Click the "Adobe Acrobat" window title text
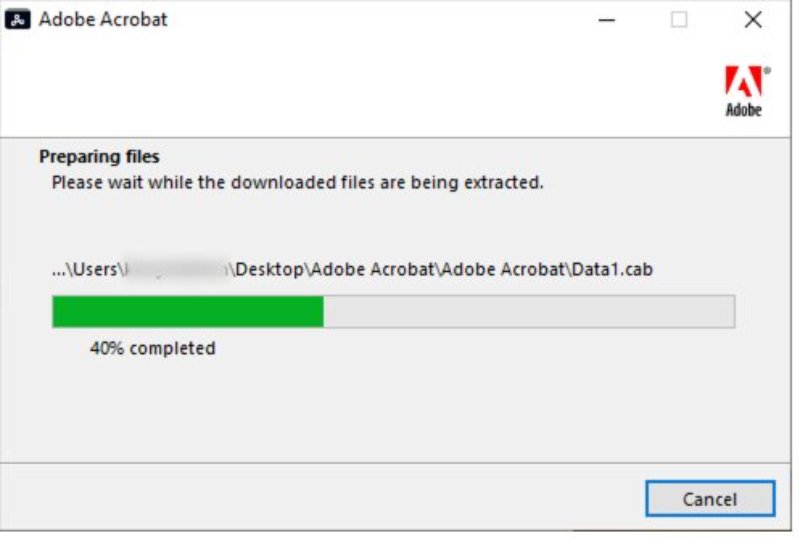The height and width of the screenshot is (538, 800). (103, 20)
